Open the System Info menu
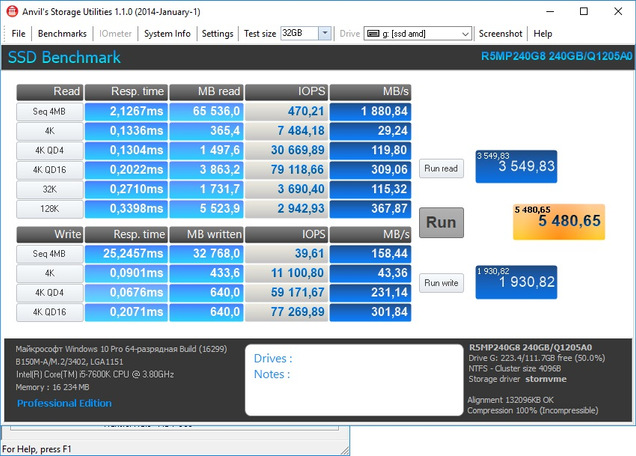 [167, 34]
